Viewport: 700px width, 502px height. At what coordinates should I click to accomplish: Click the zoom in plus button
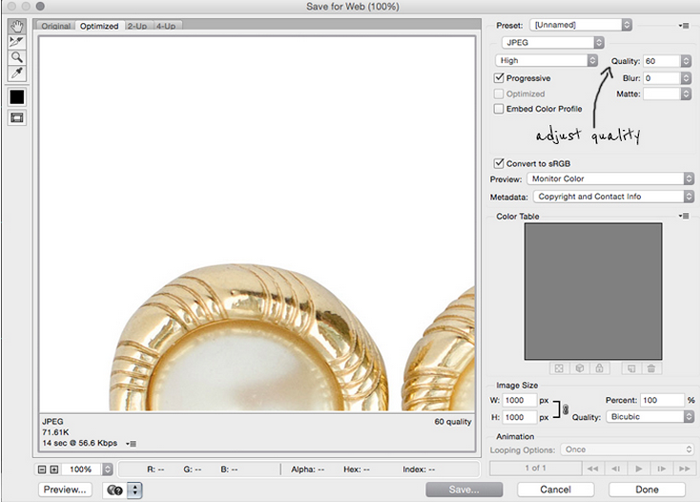pos(54,469)
